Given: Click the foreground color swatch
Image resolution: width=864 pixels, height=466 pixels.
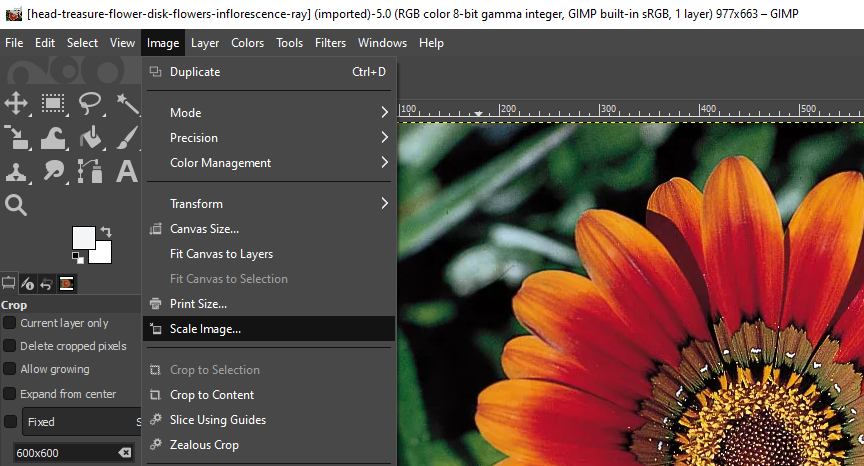Looking at the screenshot, I should pyautogui.click(x=84, y=237).
